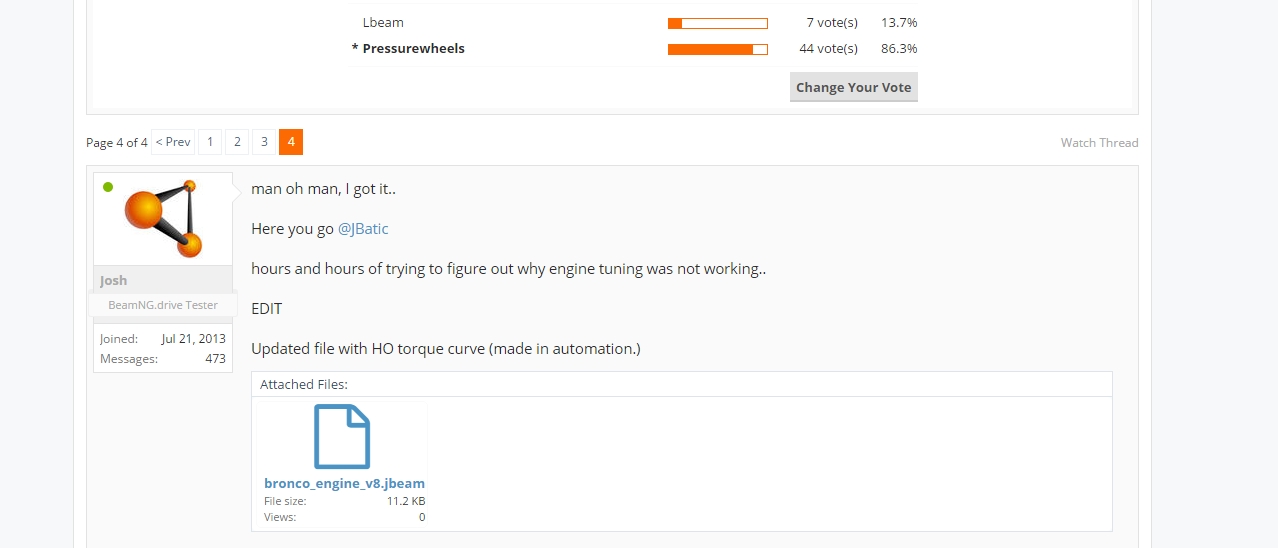Click the Pressurewheels poll option label
The width and height of the screenshot is (1278, 548).
coord(413,49)
